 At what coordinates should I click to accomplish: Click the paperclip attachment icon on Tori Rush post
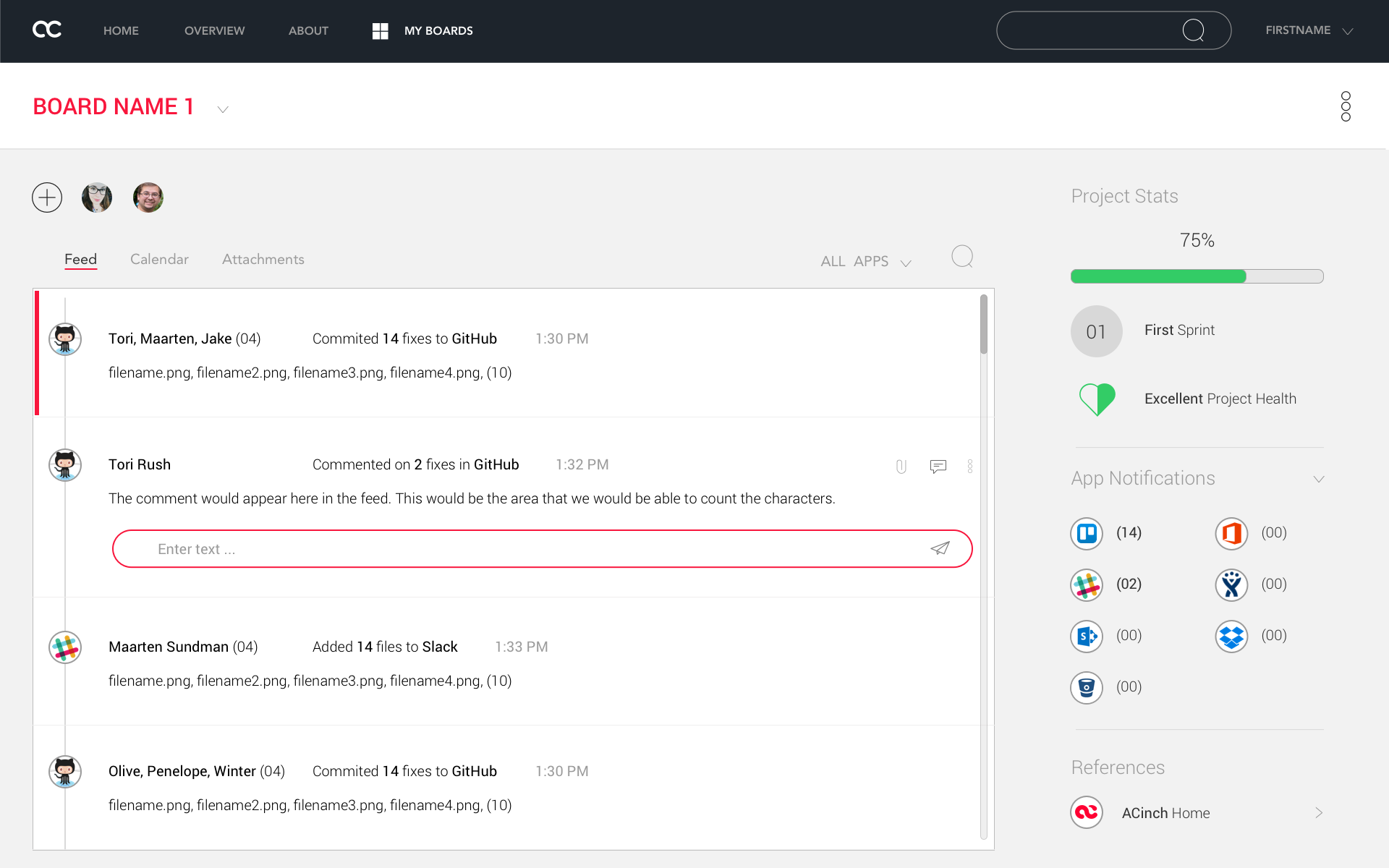click(901, 467)
